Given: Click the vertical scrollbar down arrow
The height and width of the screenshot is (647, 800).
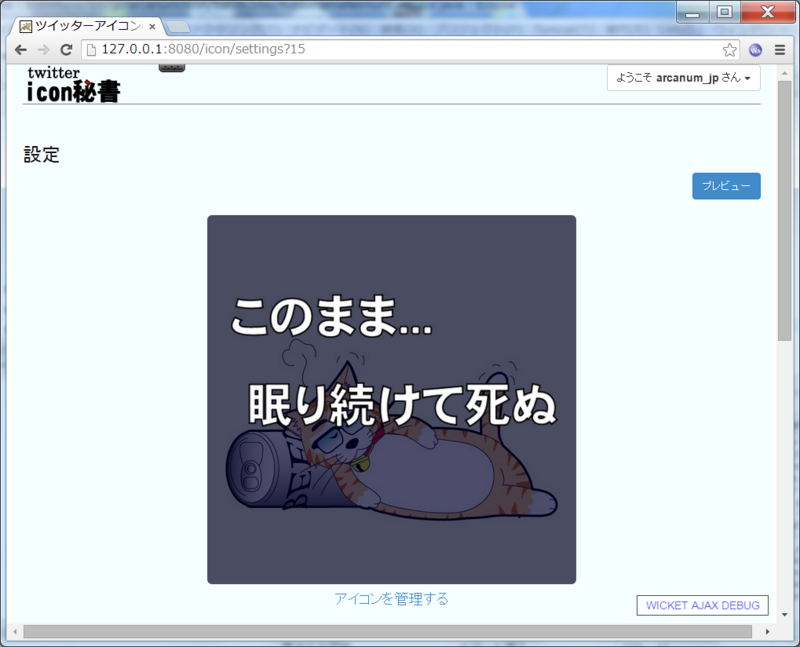Looking at the screenshot, I should (784, 615).
